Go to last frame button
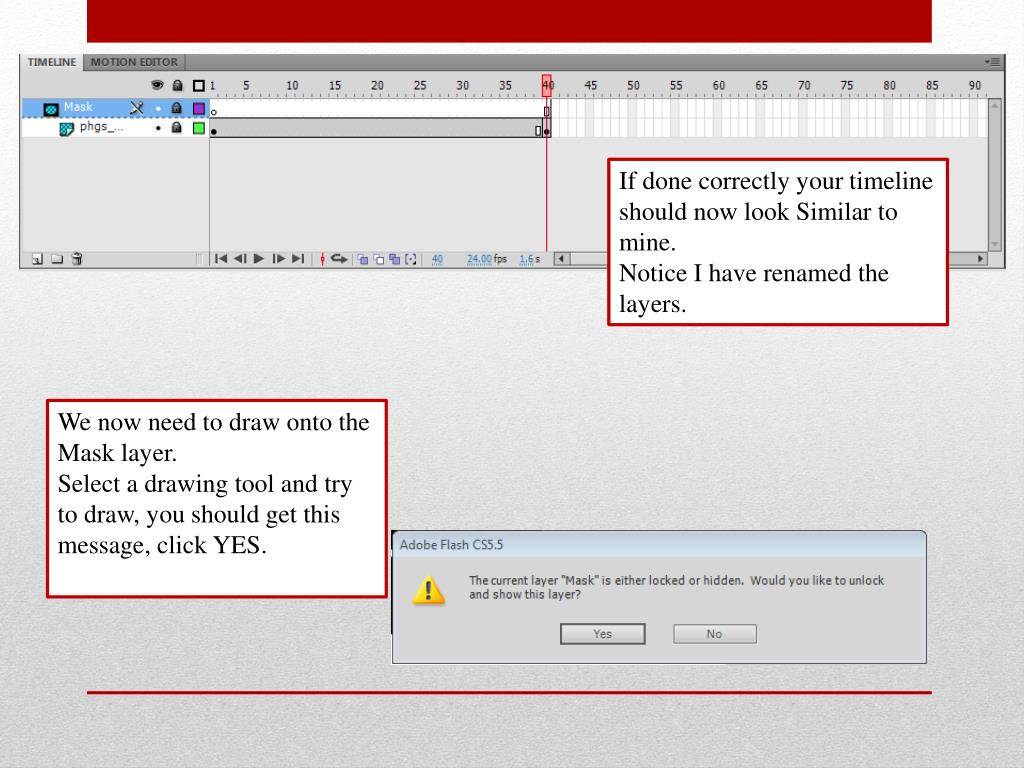This screenshot has height=768, width=1024. 298,259
